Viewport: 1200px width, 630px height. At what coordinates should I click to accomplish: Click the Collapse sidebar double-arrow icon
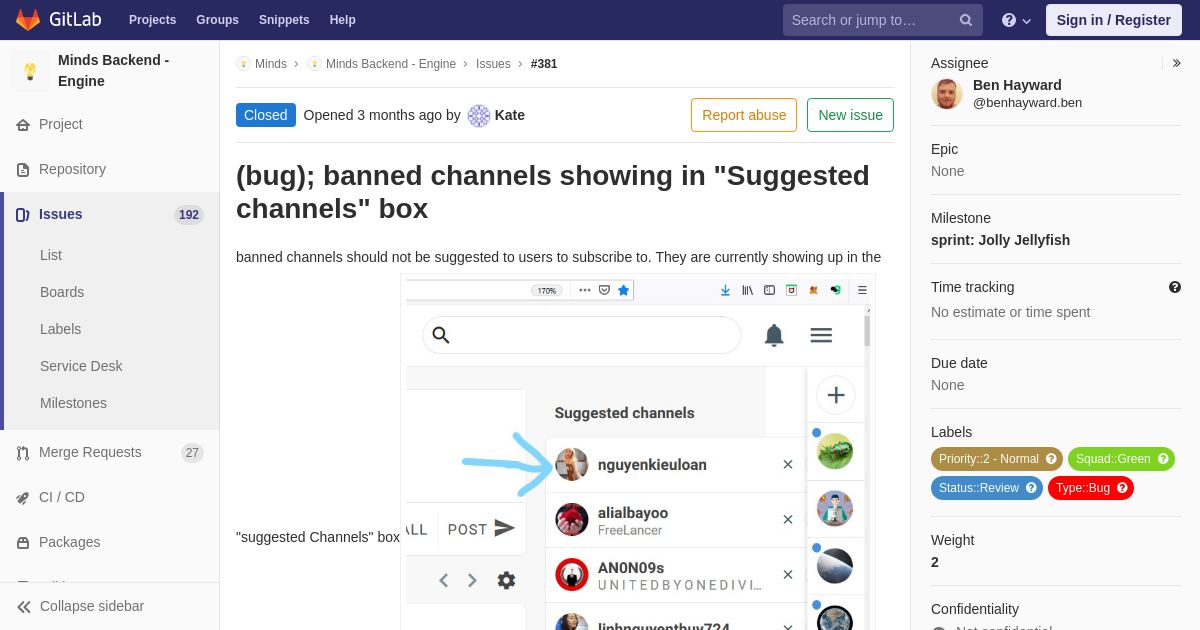(x=23, y=607)
